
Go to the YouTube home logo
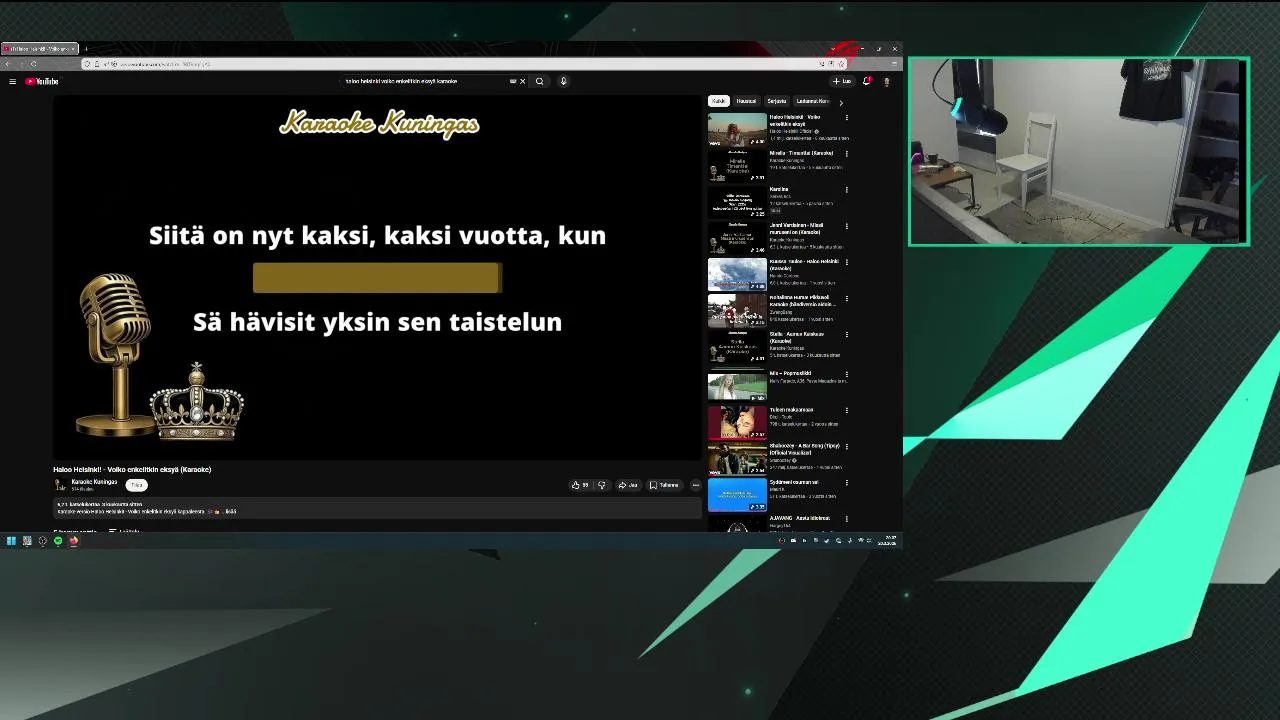point(42,81)
